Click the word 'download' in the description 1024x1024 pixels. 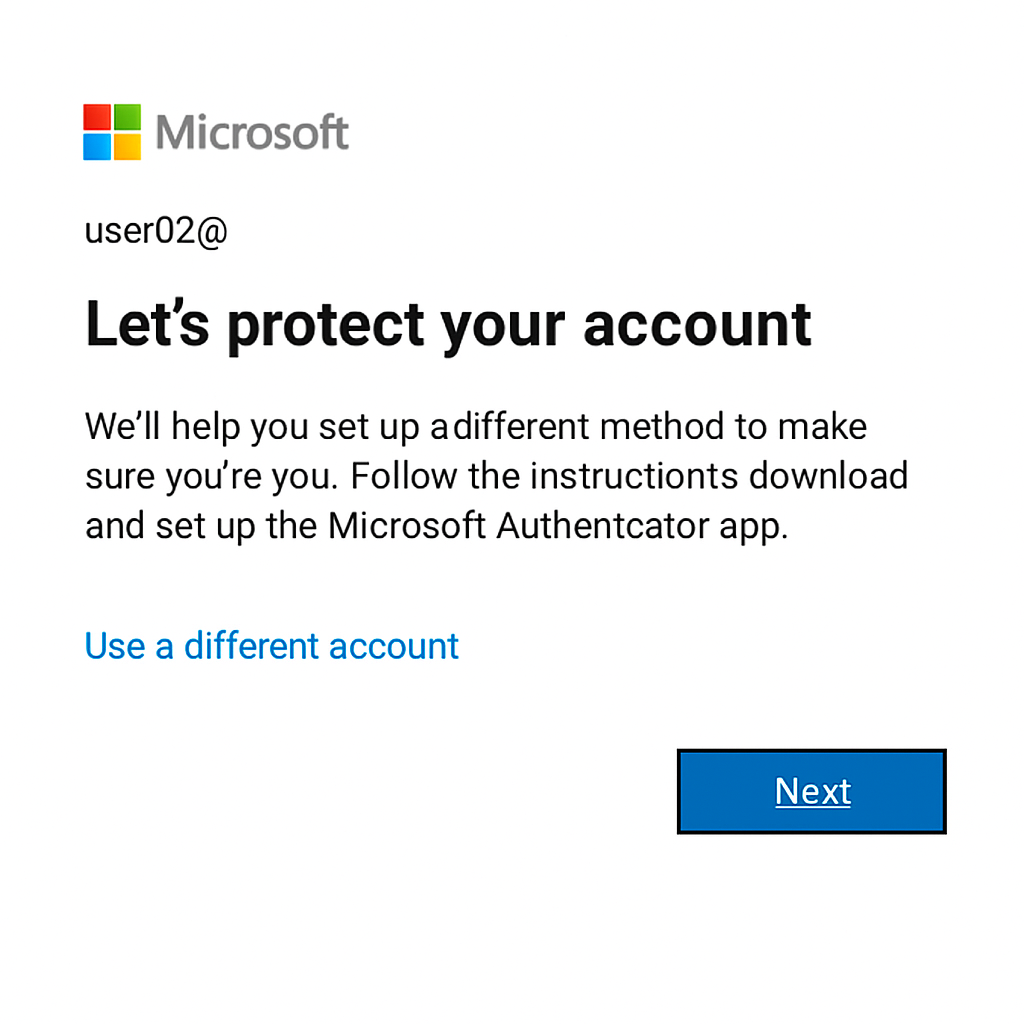click(x=828, y=476)
